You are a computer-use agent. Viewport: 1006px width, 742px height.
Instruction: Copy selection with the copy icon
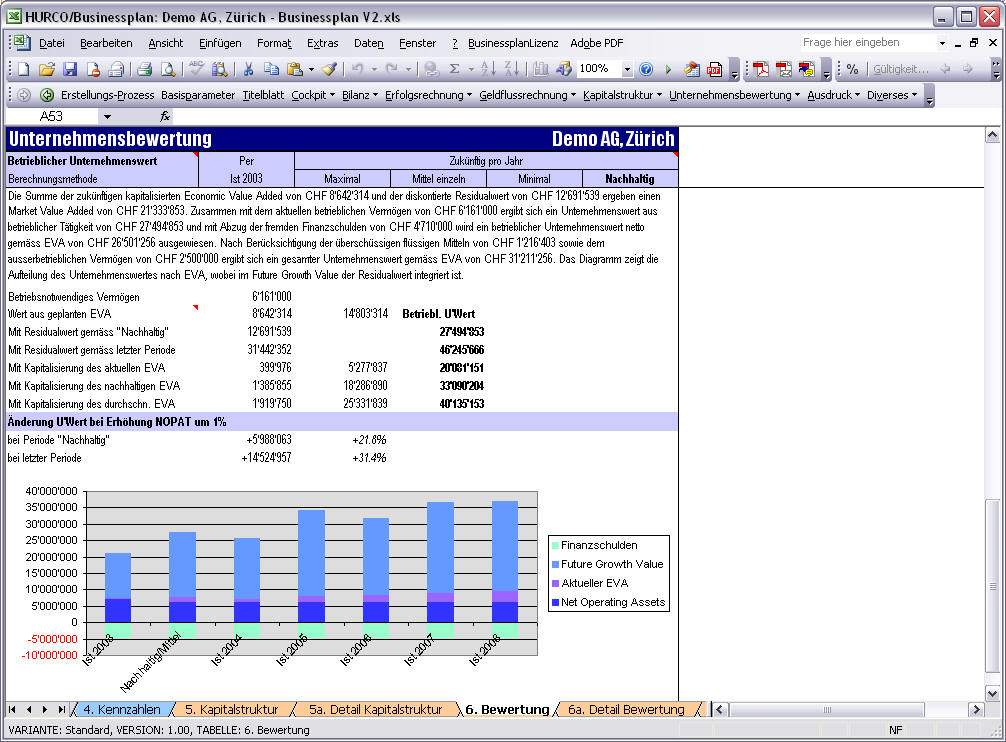(271, 69)
